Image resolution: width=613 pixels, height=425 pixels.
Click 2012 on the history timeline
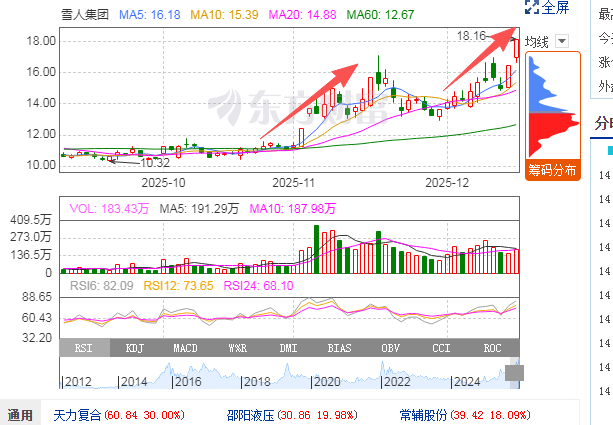[78, 382]
